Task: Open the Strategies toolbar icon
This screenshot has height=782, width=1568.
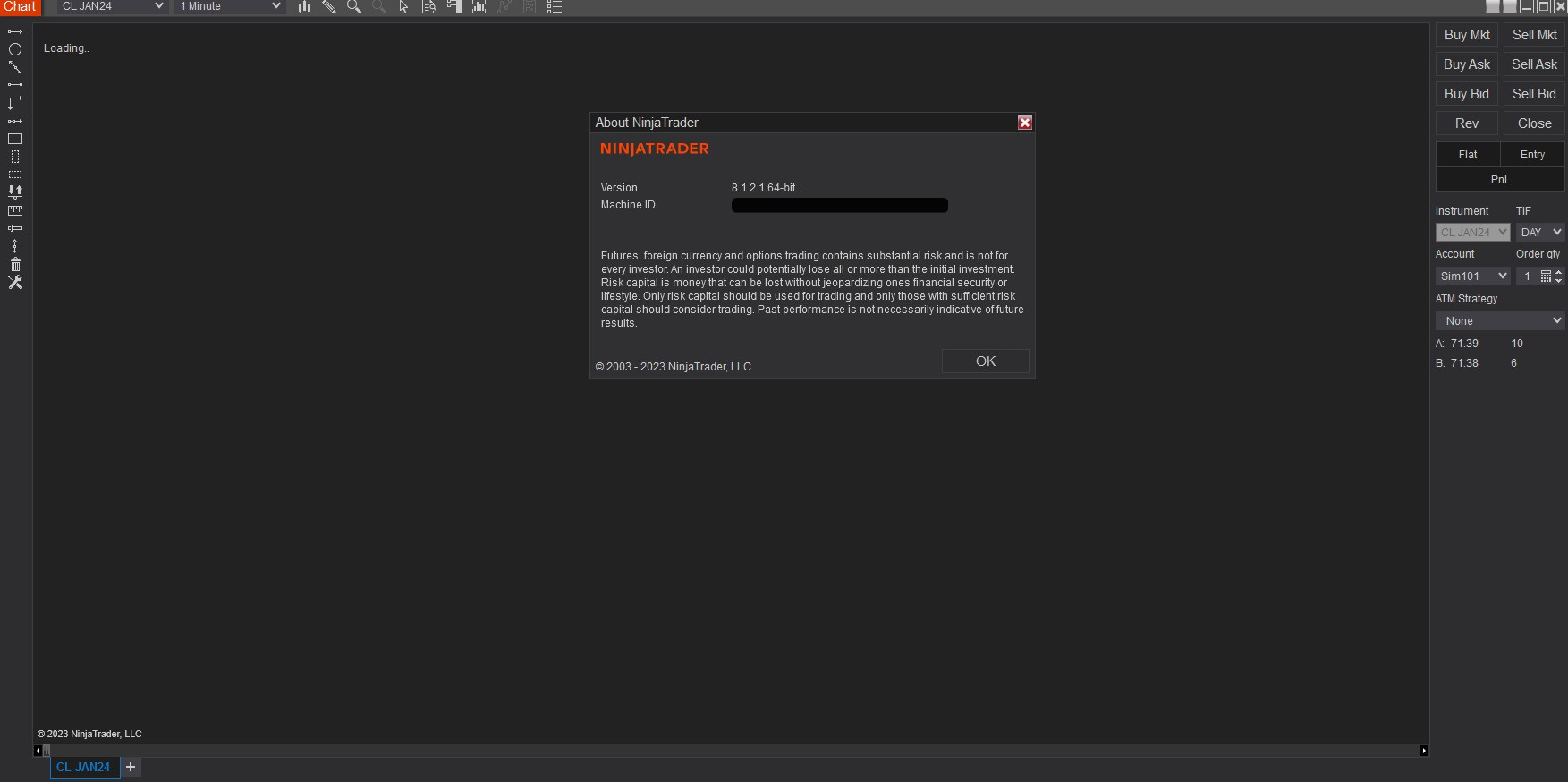Action: pyautogui.click(x=504, y=7)
